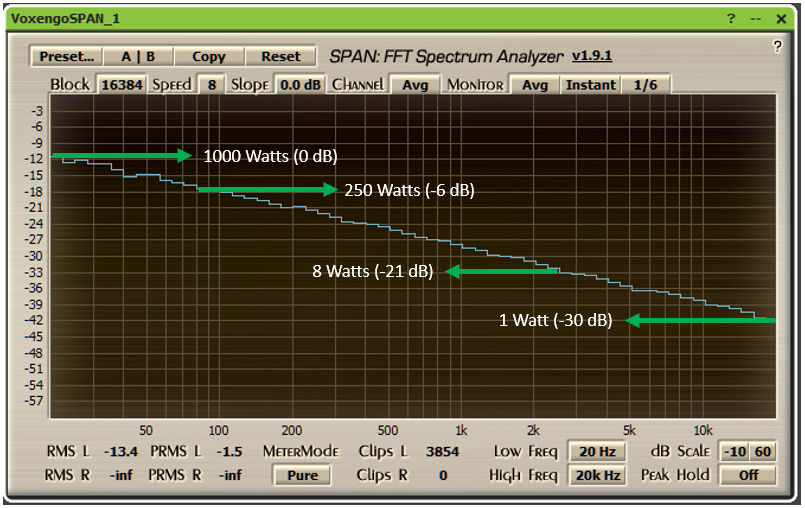Set the Low Freq 20 Hz field
The image size is (805, 508).
coord(597,451)
